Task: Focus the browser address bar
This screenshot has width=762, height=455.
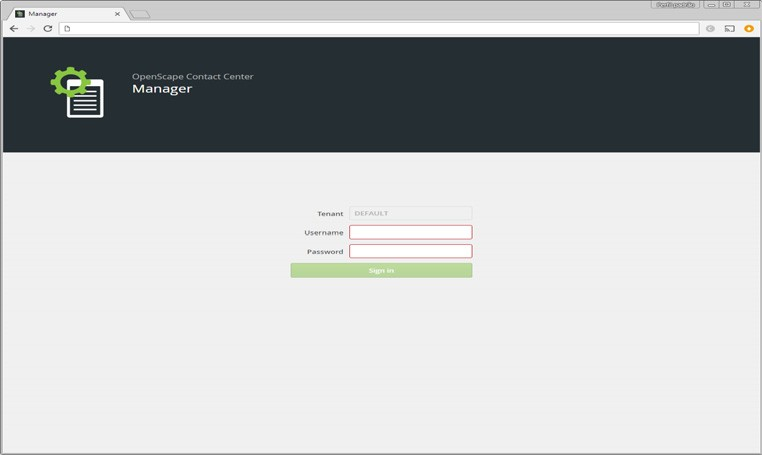Action: coord(379,29)
